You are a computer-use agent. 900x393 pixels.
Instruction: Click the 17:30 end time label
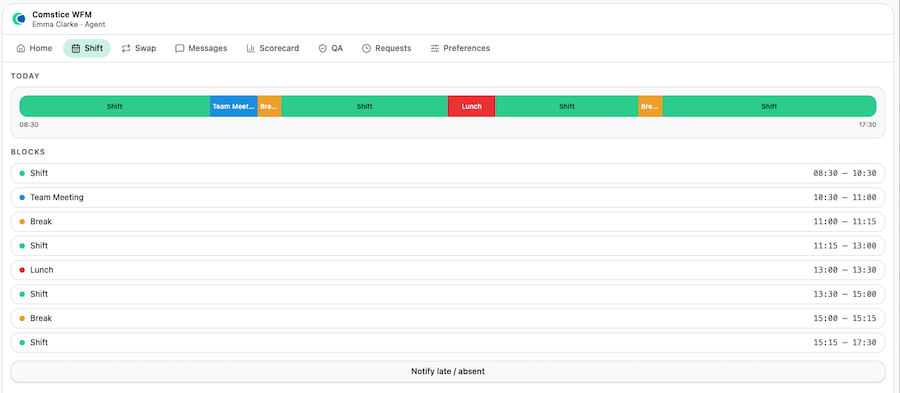click(867, 124)
